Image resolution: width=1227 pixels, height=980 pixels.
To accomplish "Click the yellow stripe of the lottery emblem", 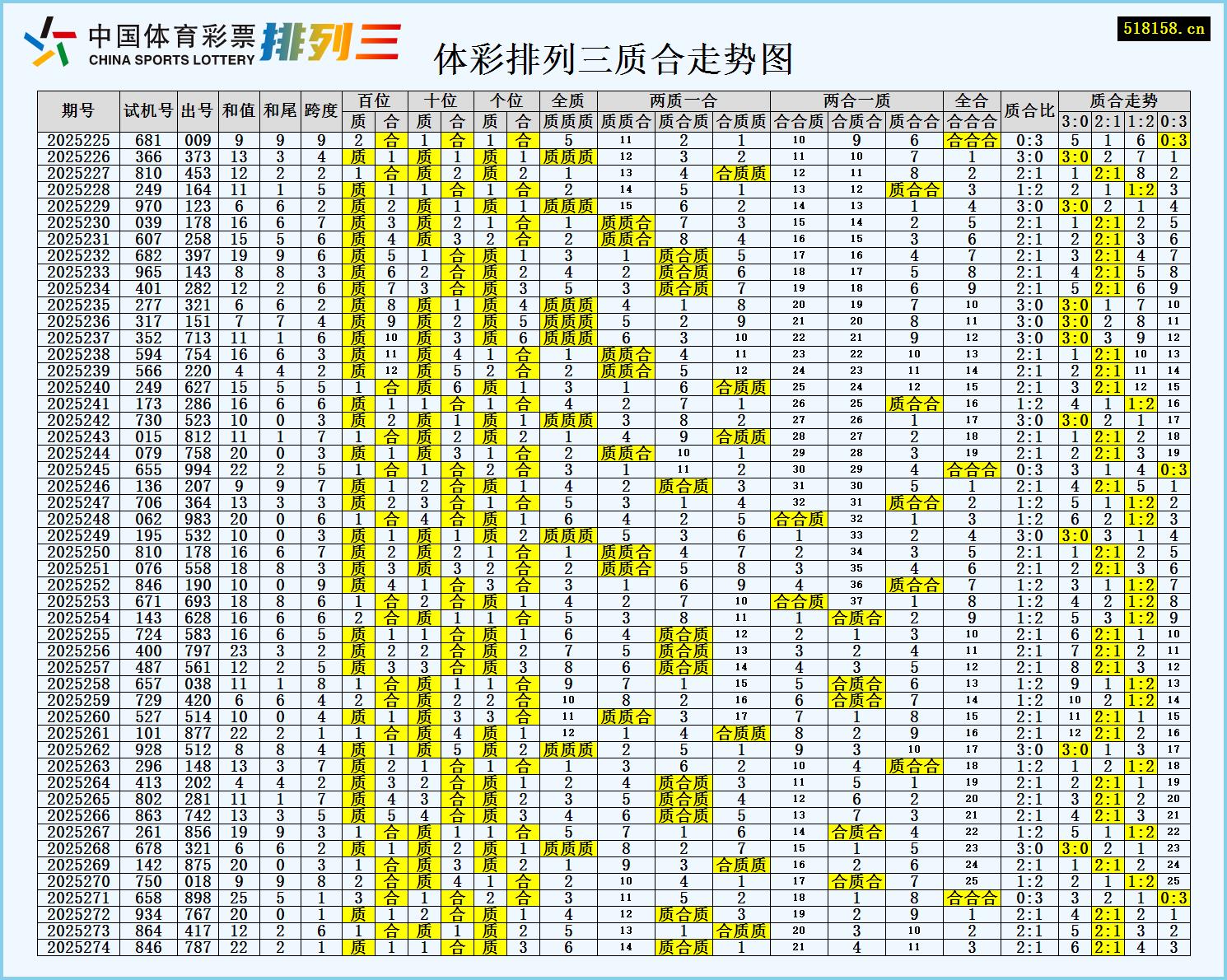I will [x=44, y=58].
